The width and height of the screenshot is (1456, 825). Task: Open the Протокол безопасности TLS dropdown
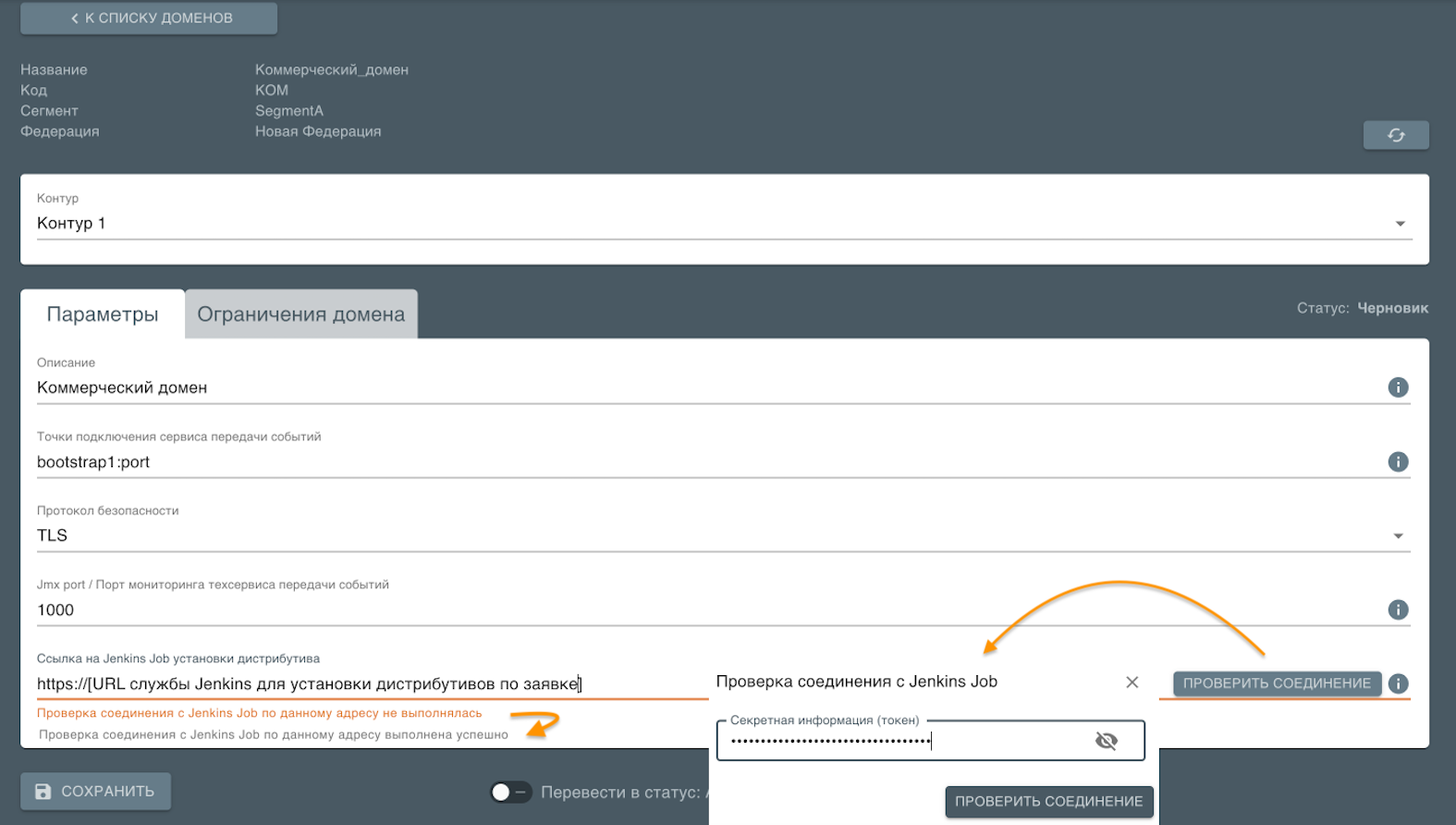click(1397, 536)
